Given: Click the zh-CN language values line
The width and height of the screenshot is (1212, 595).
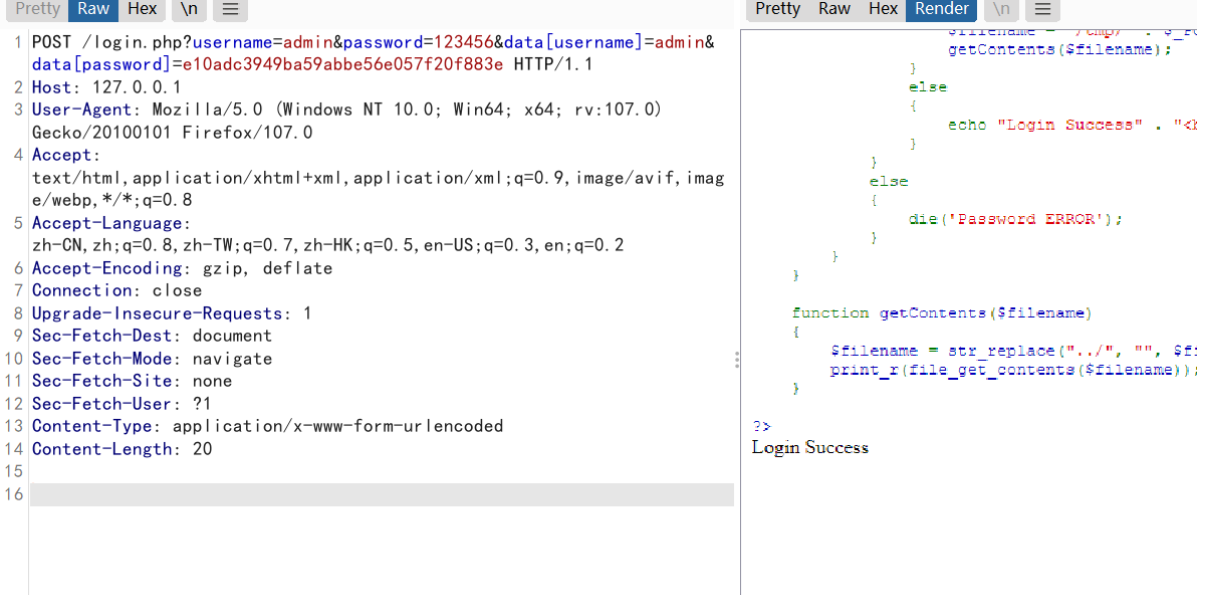Looking at the screenshot, I should (x=328, y=245).
